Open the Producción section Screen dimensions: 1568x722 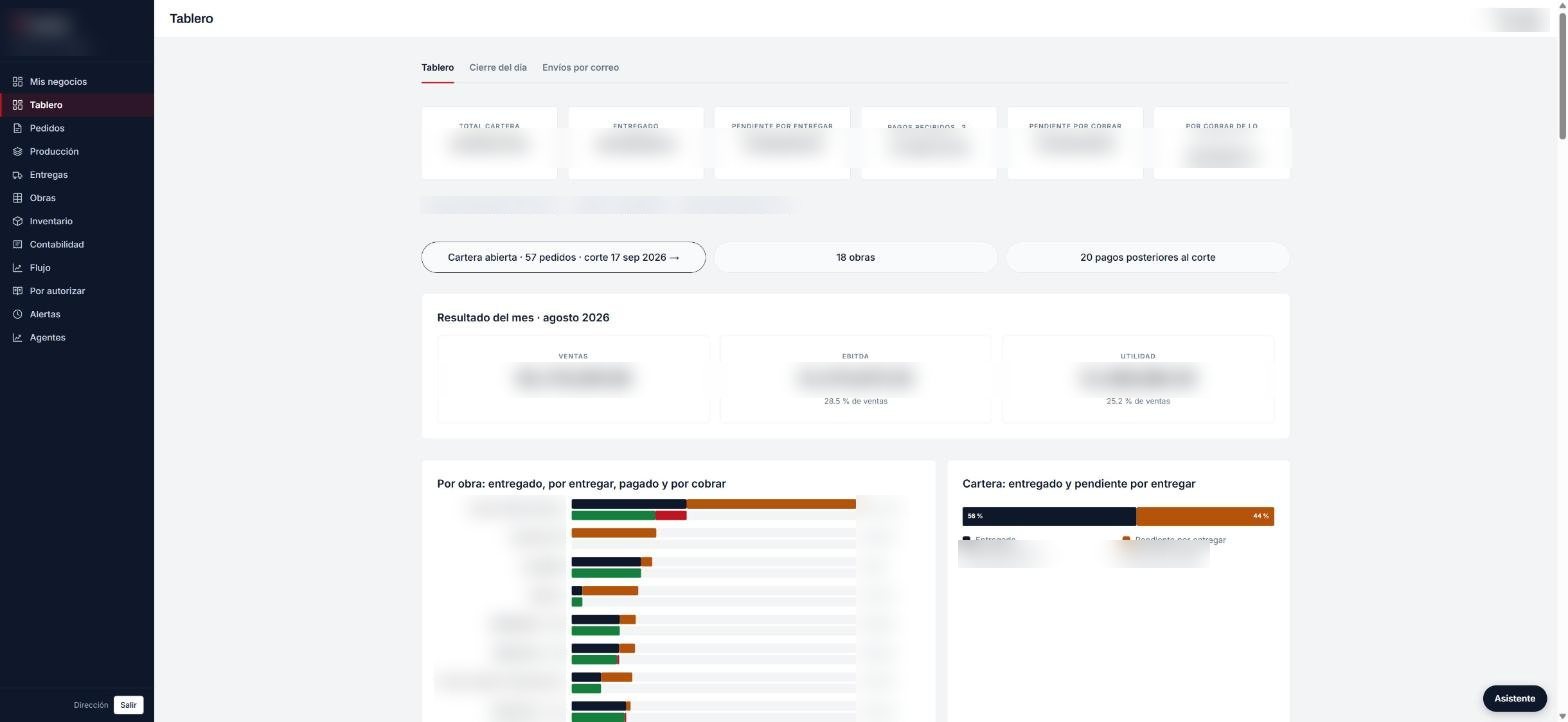77,152
